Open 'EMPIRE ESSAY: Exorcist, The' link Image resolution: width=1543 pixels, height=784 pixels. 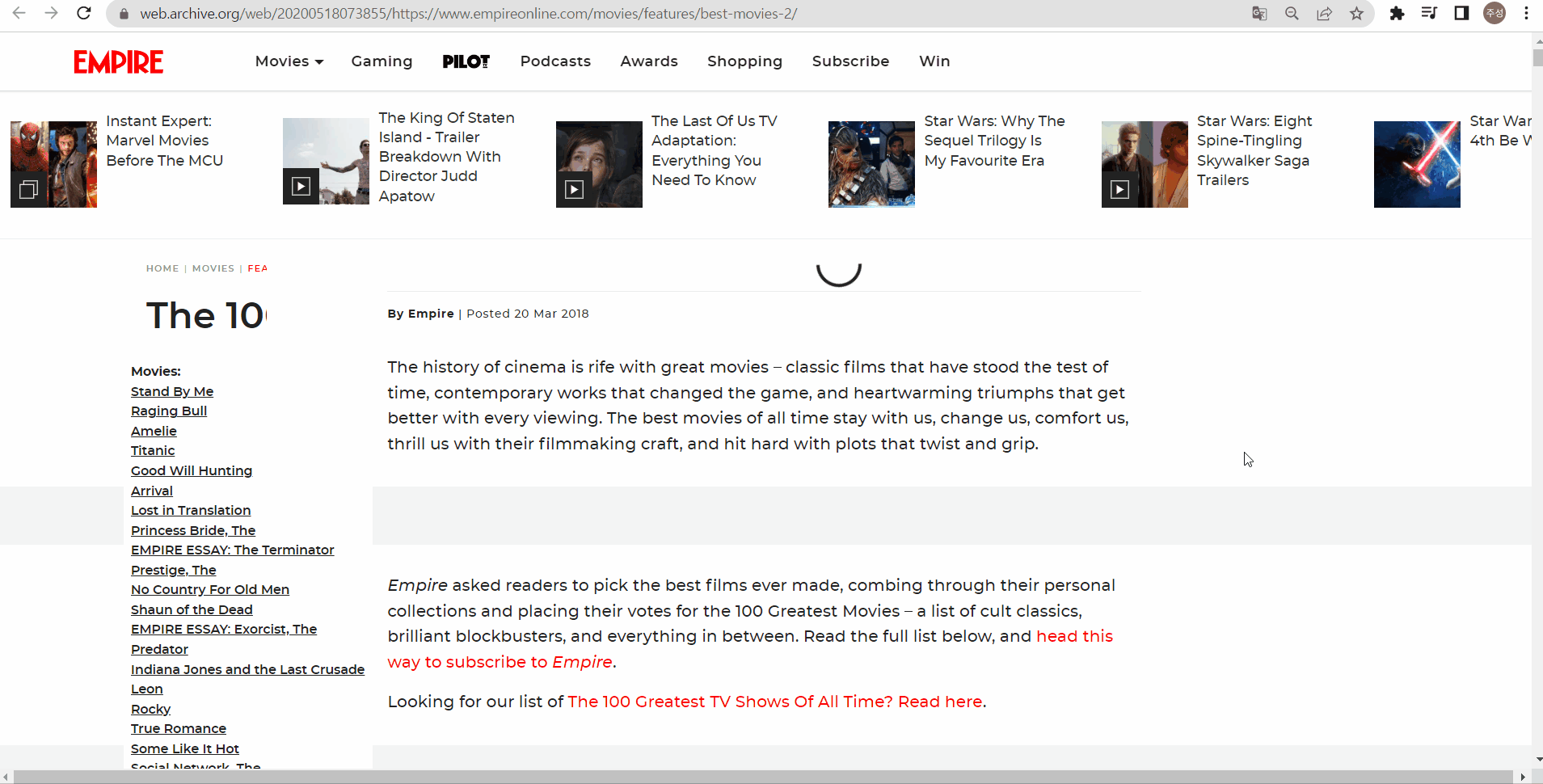click(224, 629)
